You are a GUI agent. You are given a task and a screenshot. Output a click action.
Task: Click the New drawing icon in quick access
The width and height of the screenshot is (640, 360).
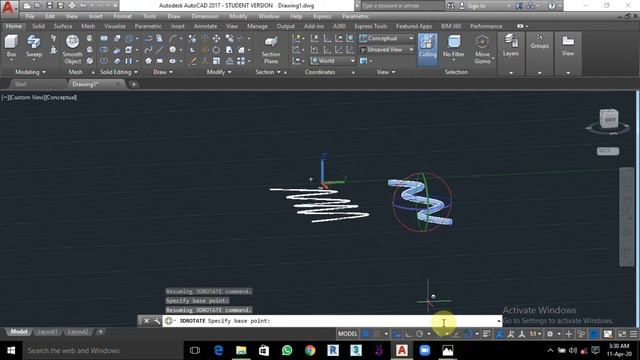(x=27, y=6)
